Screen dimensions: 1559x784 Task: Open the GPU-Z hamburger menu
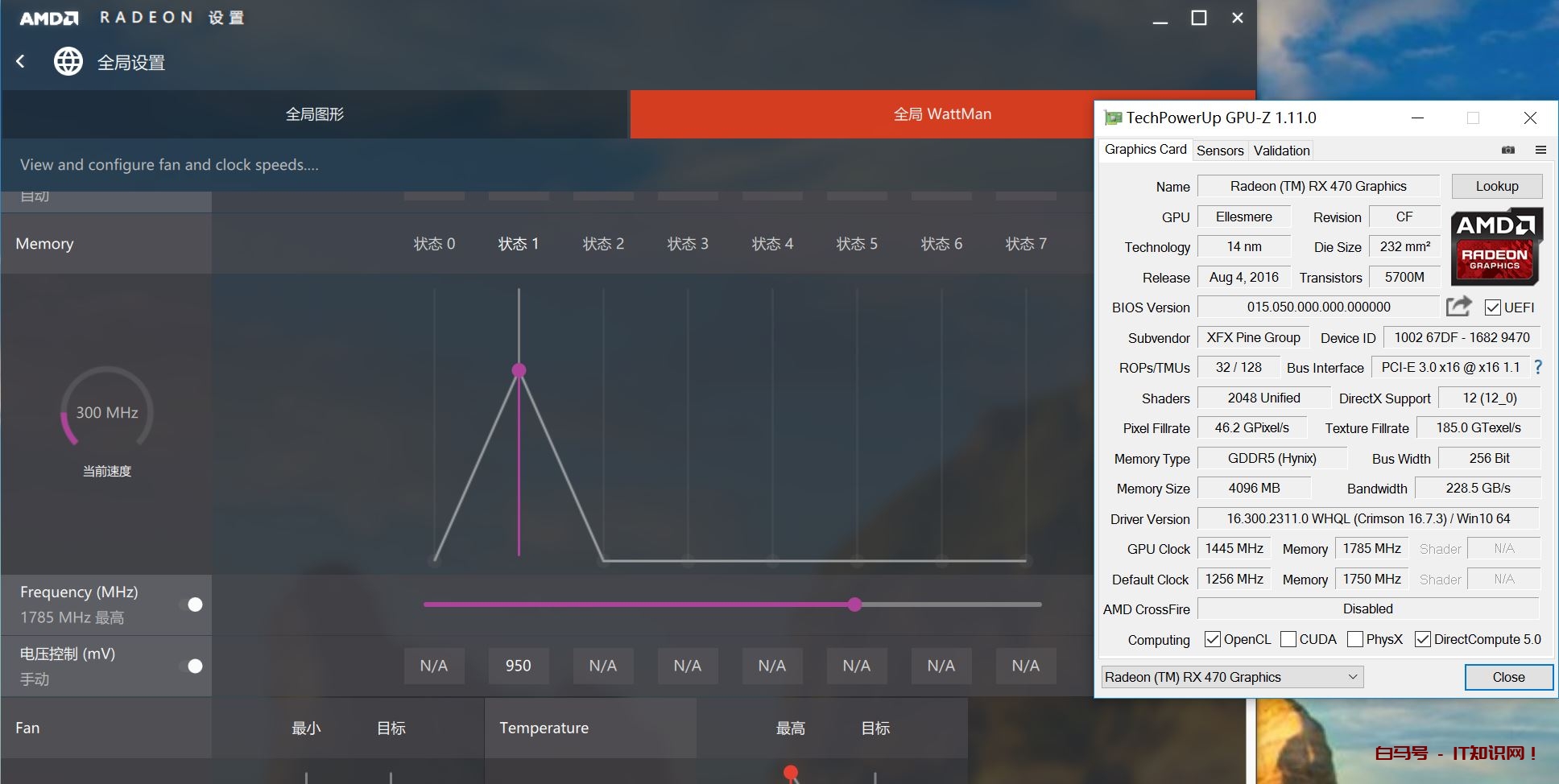[x=1540, y=150]
